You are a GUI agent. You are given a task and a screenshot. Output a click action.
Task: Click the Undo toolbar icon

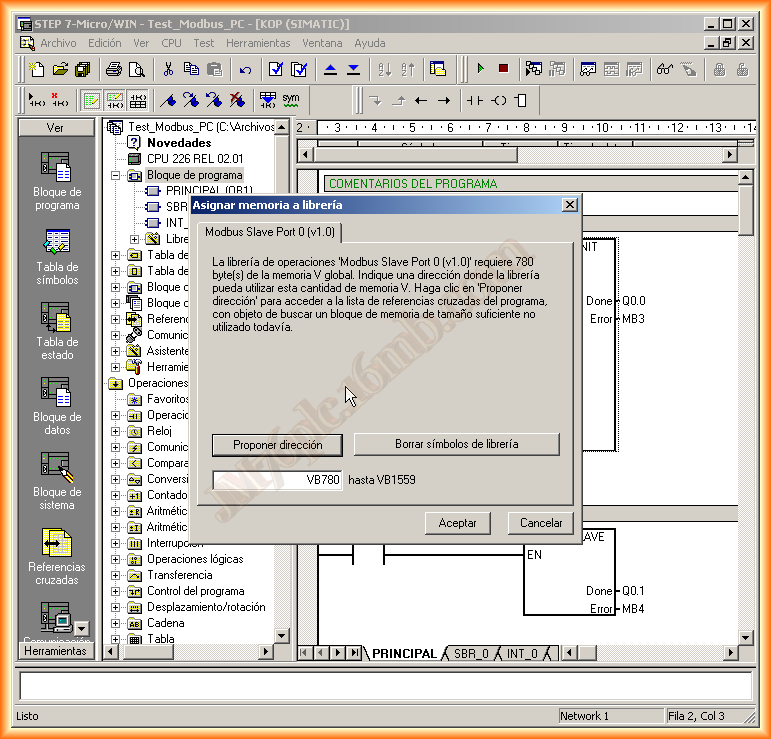[x=245, y=69]
